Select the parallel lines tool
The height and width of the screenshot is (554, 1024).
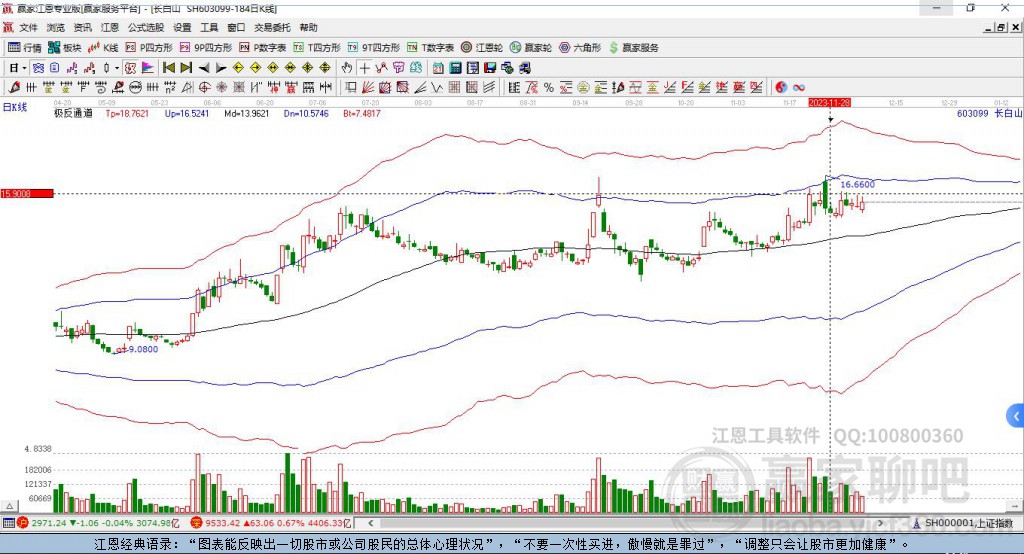coord(489,87)
